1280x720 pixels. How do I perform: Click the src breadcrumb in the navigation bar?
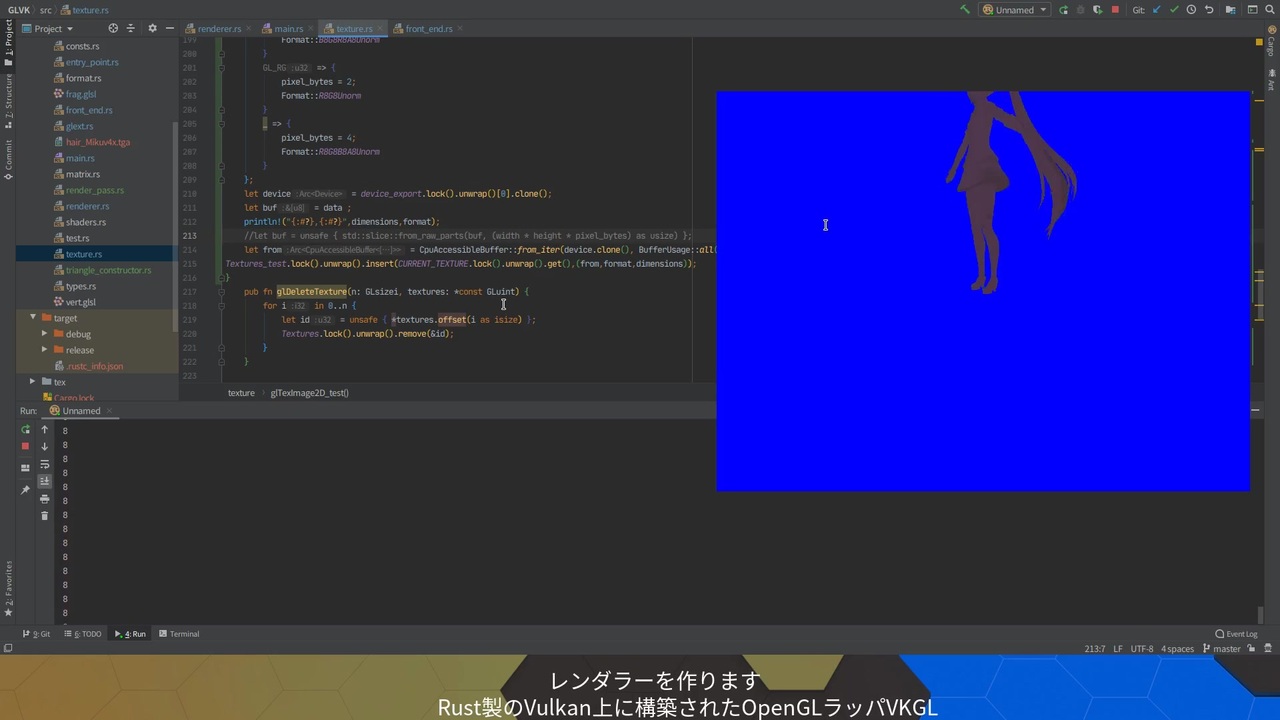coord(46,10)
